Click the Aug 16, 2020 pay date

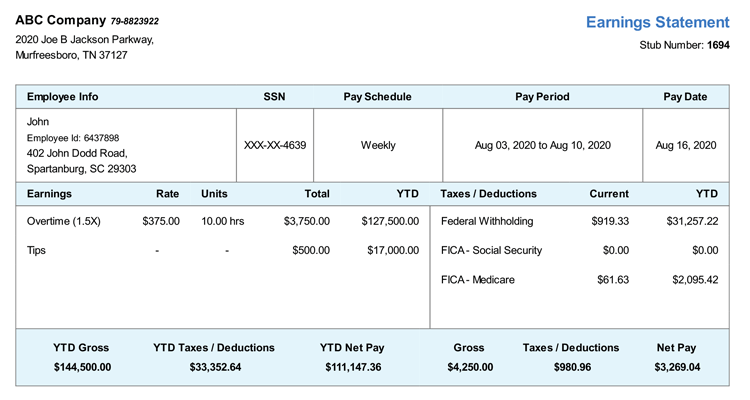tap(686, 145)
